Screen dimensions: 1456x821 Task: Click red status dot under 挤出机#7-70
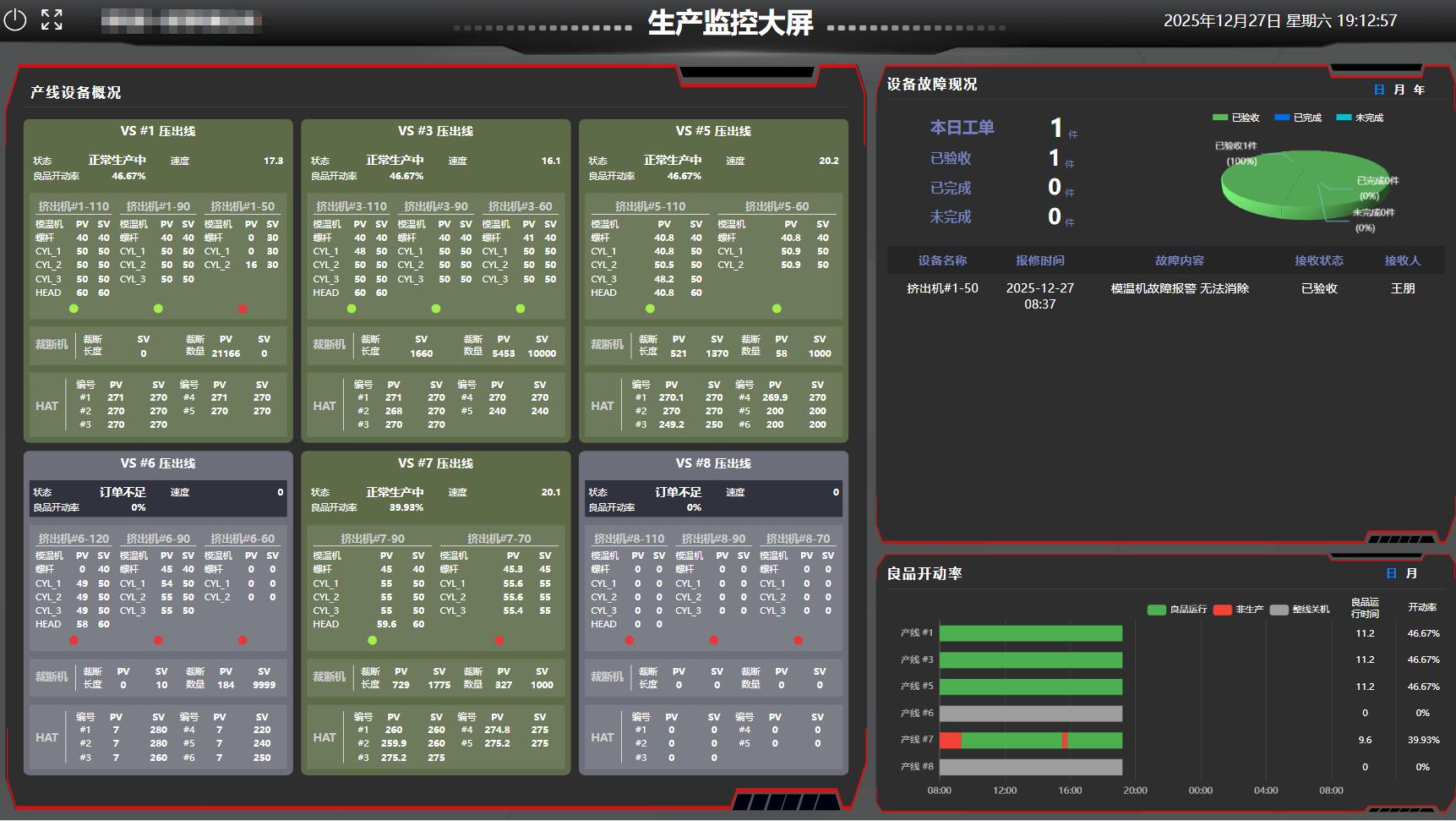(x=499, y=640)
